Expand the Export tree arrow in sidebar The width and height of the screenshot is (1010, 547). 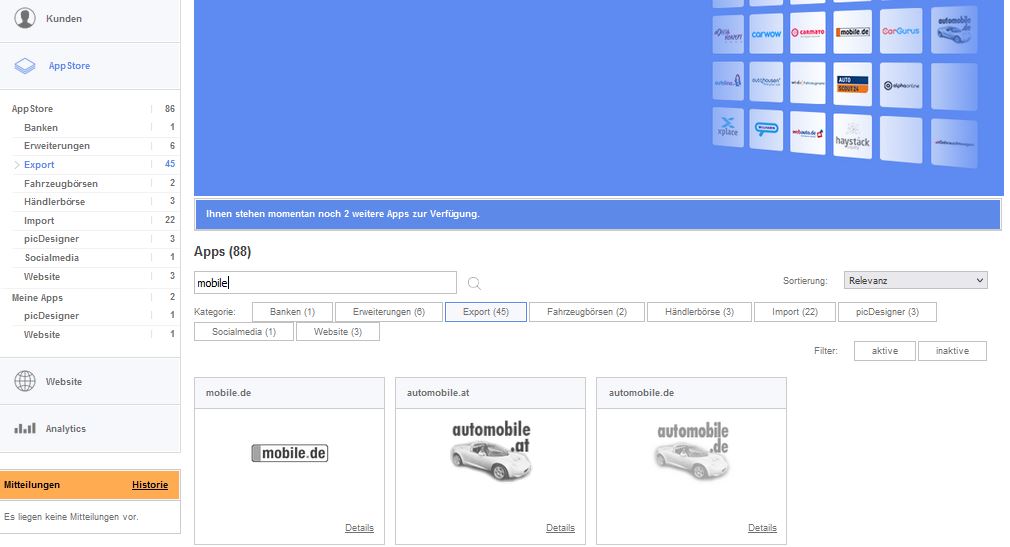[x=17, y=165]
